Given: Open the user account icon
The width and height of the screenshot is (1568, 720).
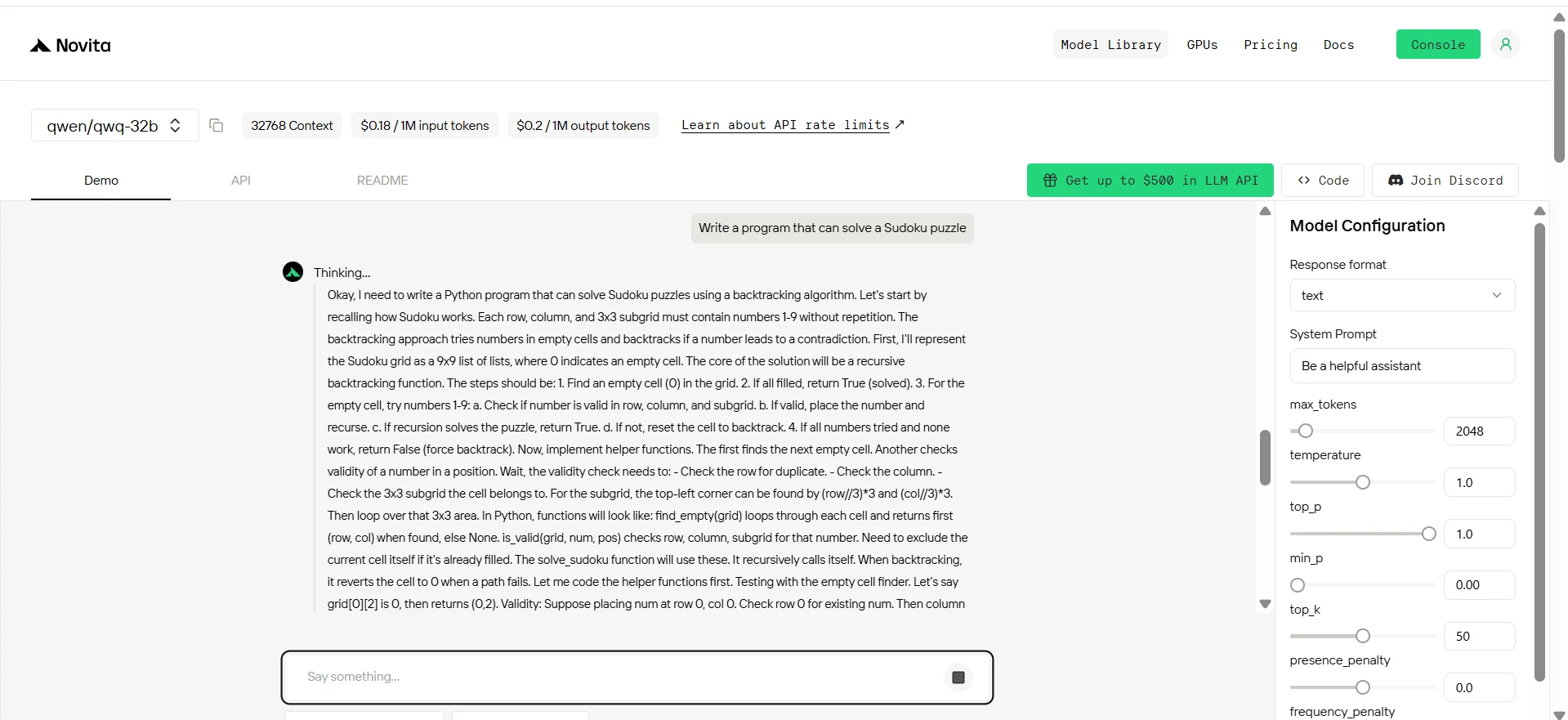Looking at the screenshot, I should tap(1505, 44).
